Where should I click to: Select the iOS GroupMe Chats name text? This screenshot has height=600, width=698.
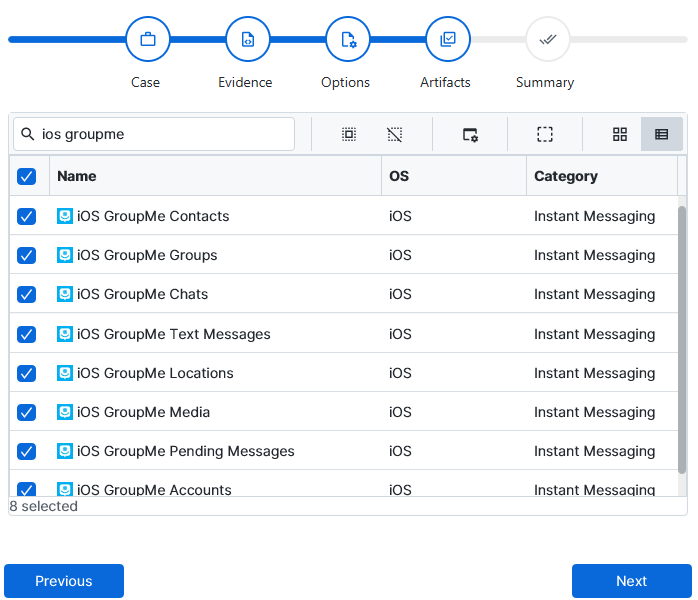(142, 294)
